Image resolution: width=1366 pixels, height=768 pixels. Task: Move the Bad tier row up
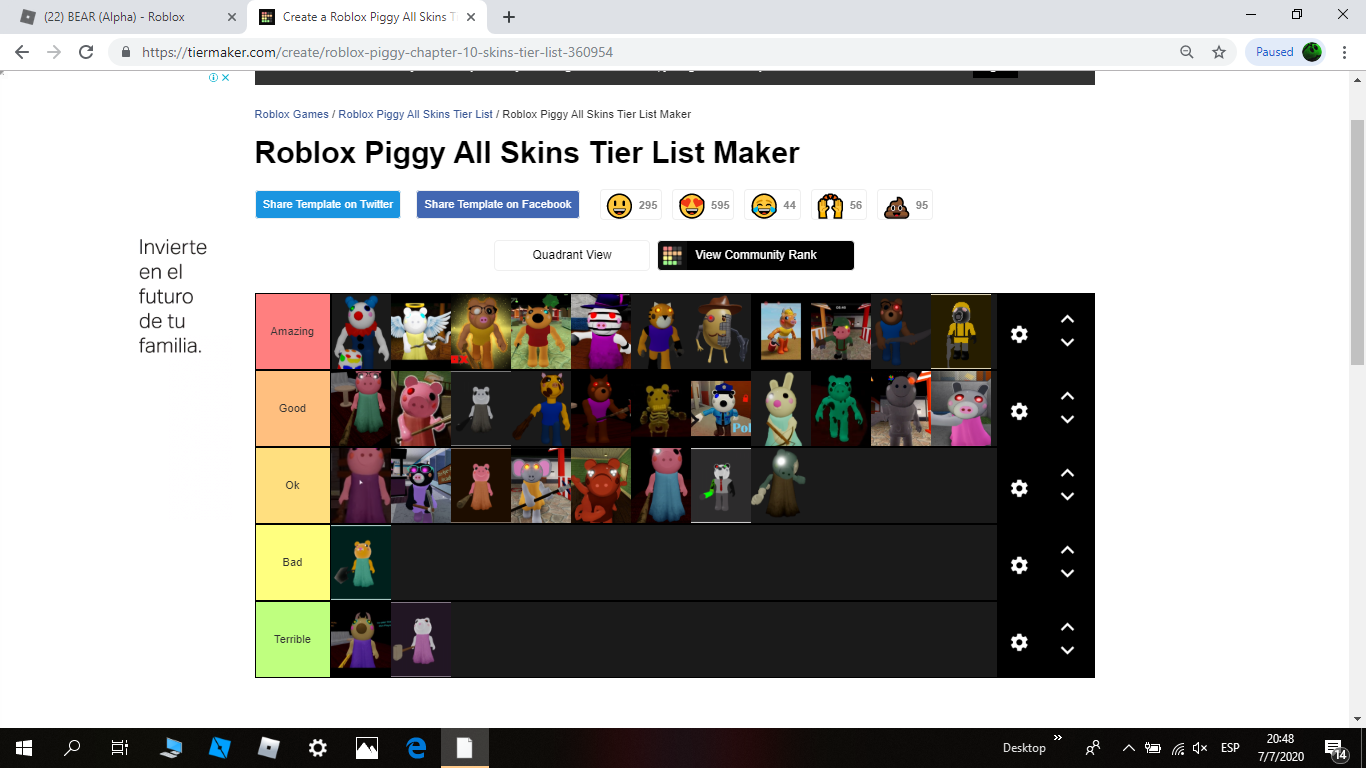(x=1067, y=550)
